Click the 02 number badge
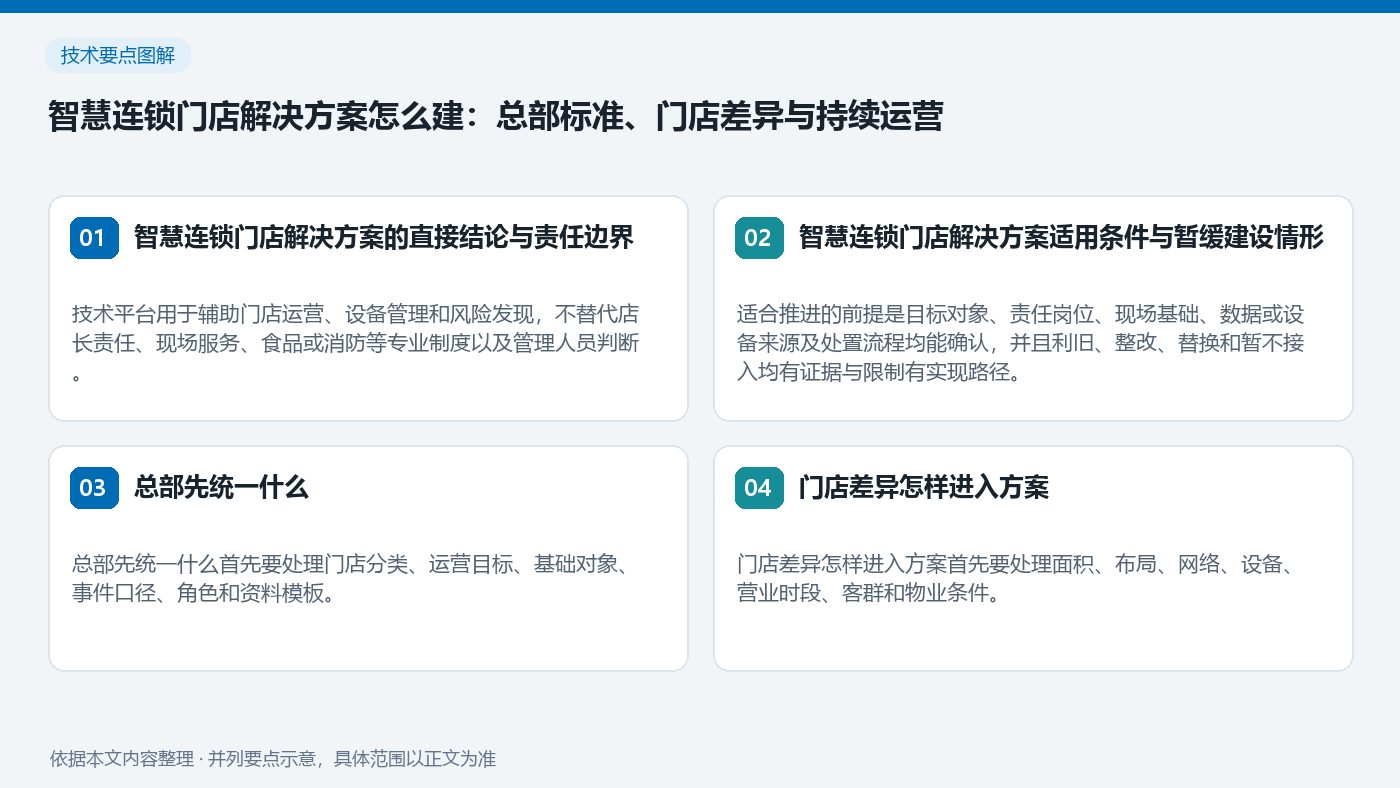This screenshot has height=788, width=1400. [x=759, y=238]
